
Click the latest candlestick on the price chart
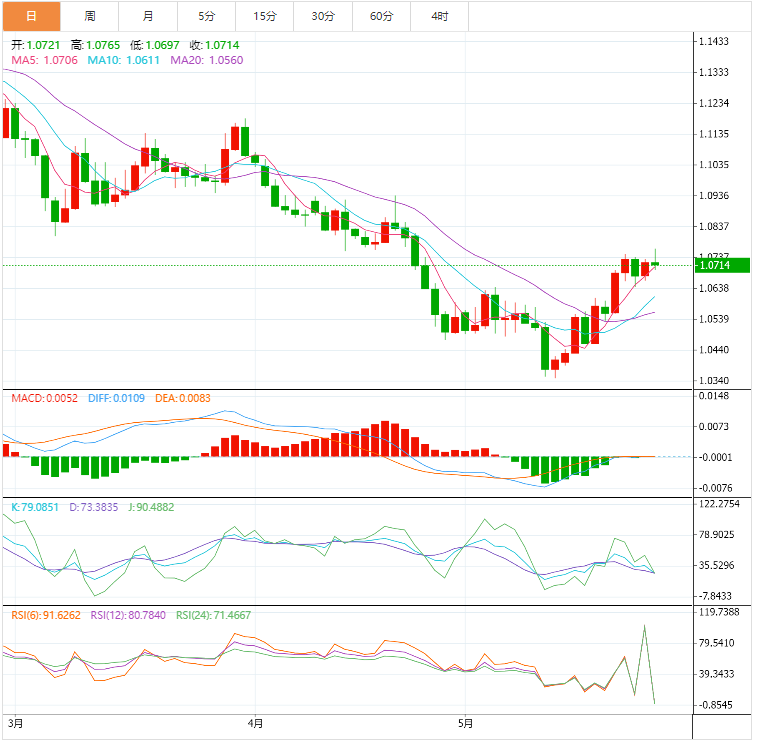pos(655,264)
